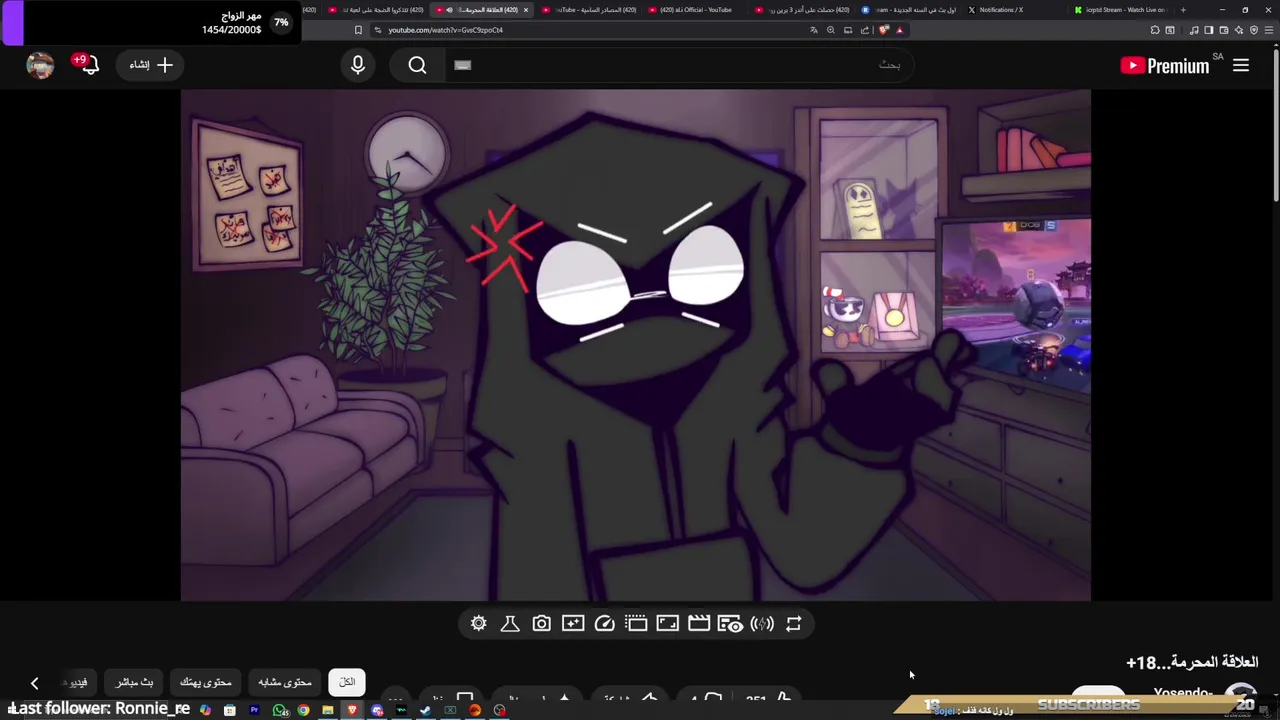Screen dimensions: 1280x720
Task: Close the active YouTube browser tab
Action: click(525, 10)
